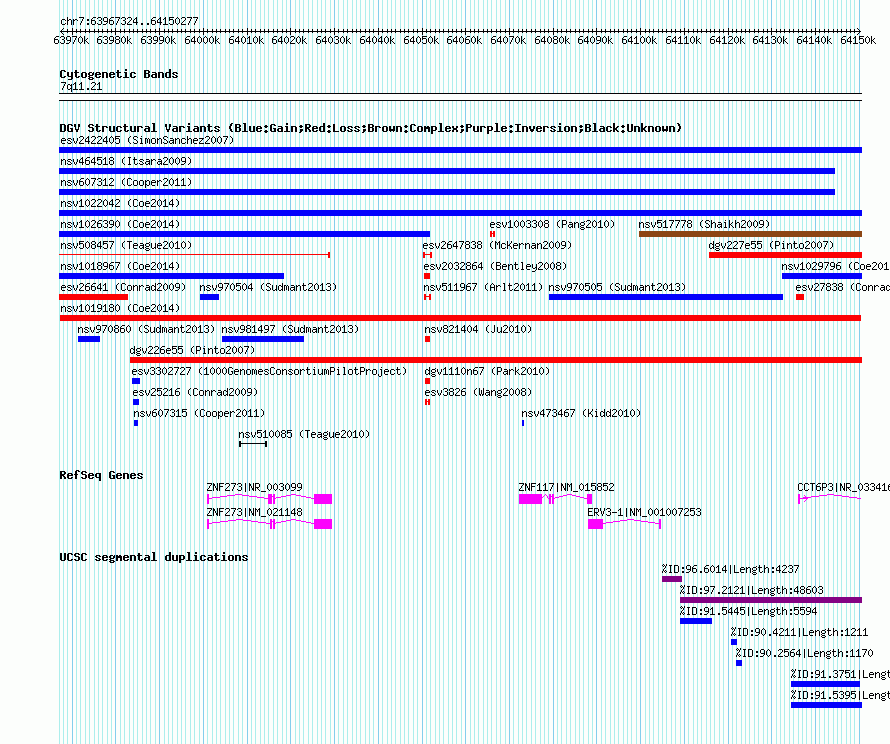The height and width of the screenshot is (744, 890).
Task: Select the esv3302727 (1000GenomesConsortiumPilotProject) label
Action: tap(270, 371)
